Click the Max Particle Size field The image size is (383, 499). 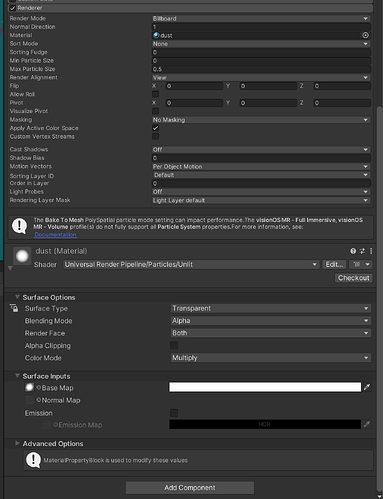tap(261, 69)
